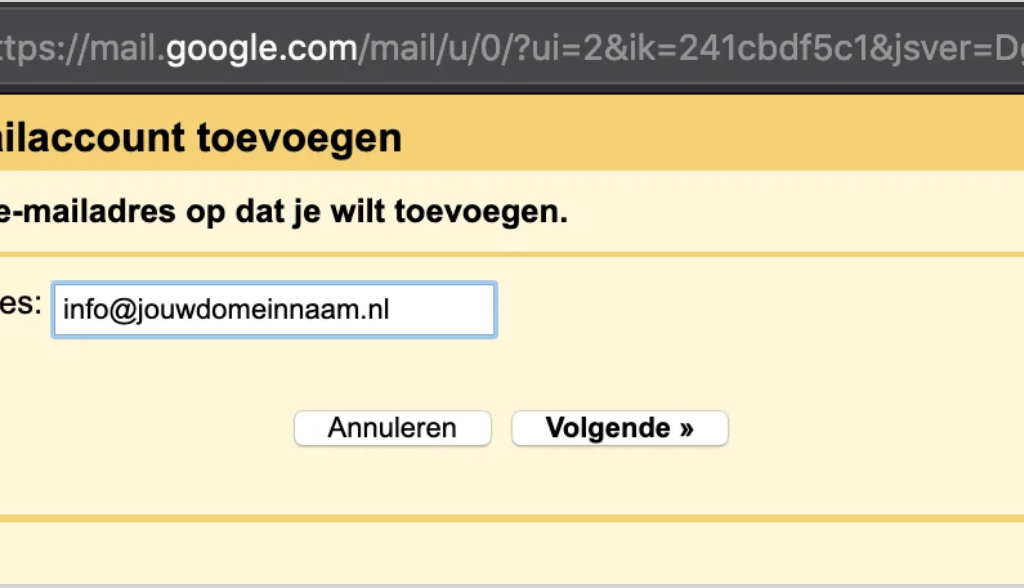Click the dark browser strip above the URL
This screenshot has width=1024, height=588.
500,10
